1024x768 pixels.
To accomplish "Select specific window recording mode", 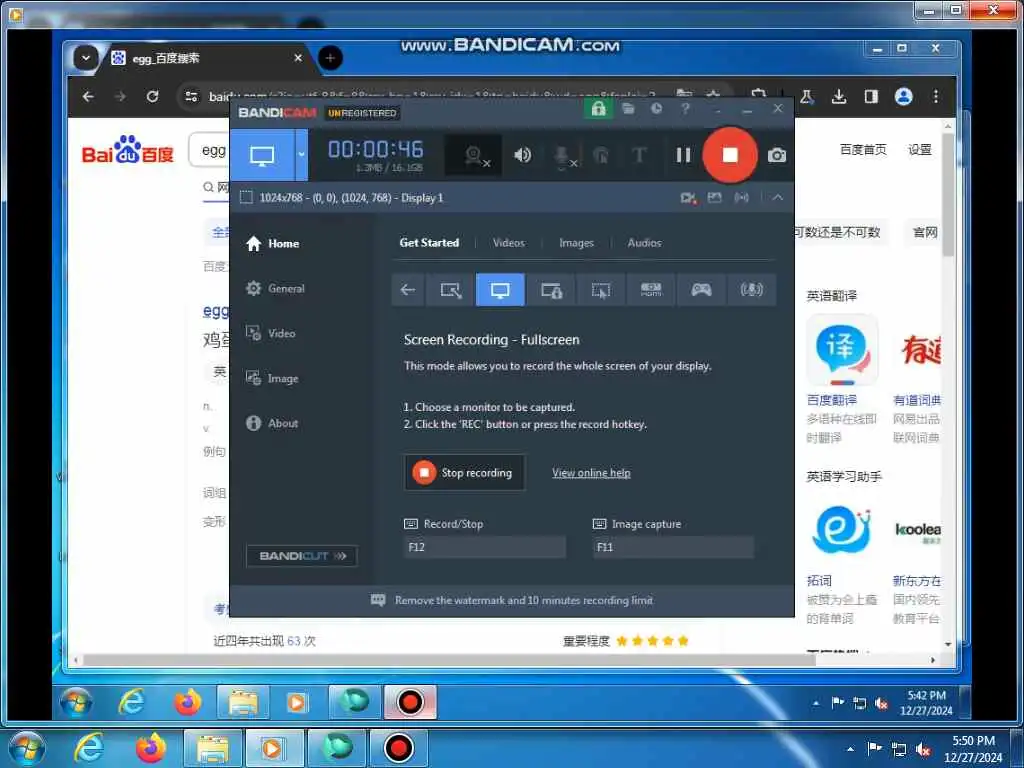I will [551, 289].
